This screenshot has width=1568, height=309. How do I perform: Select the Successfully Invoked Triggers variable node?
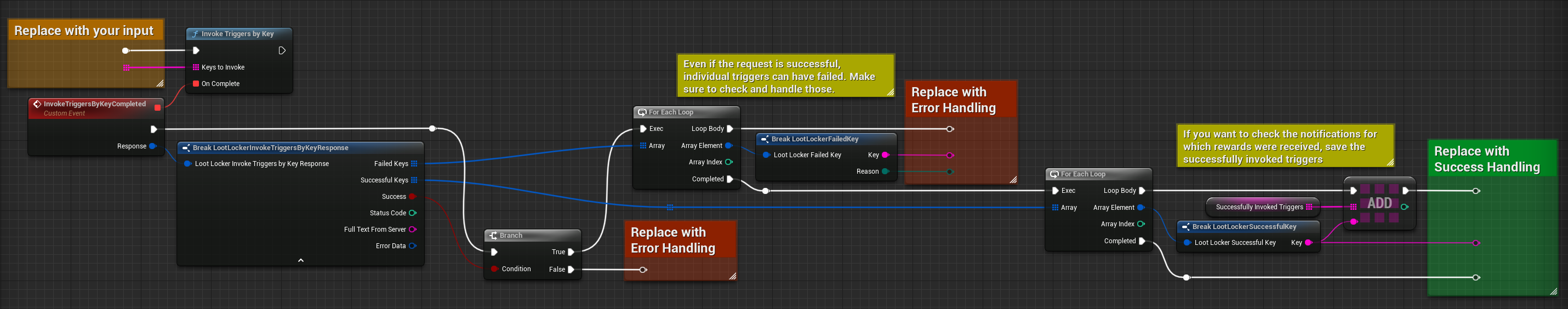(1259, 207)
